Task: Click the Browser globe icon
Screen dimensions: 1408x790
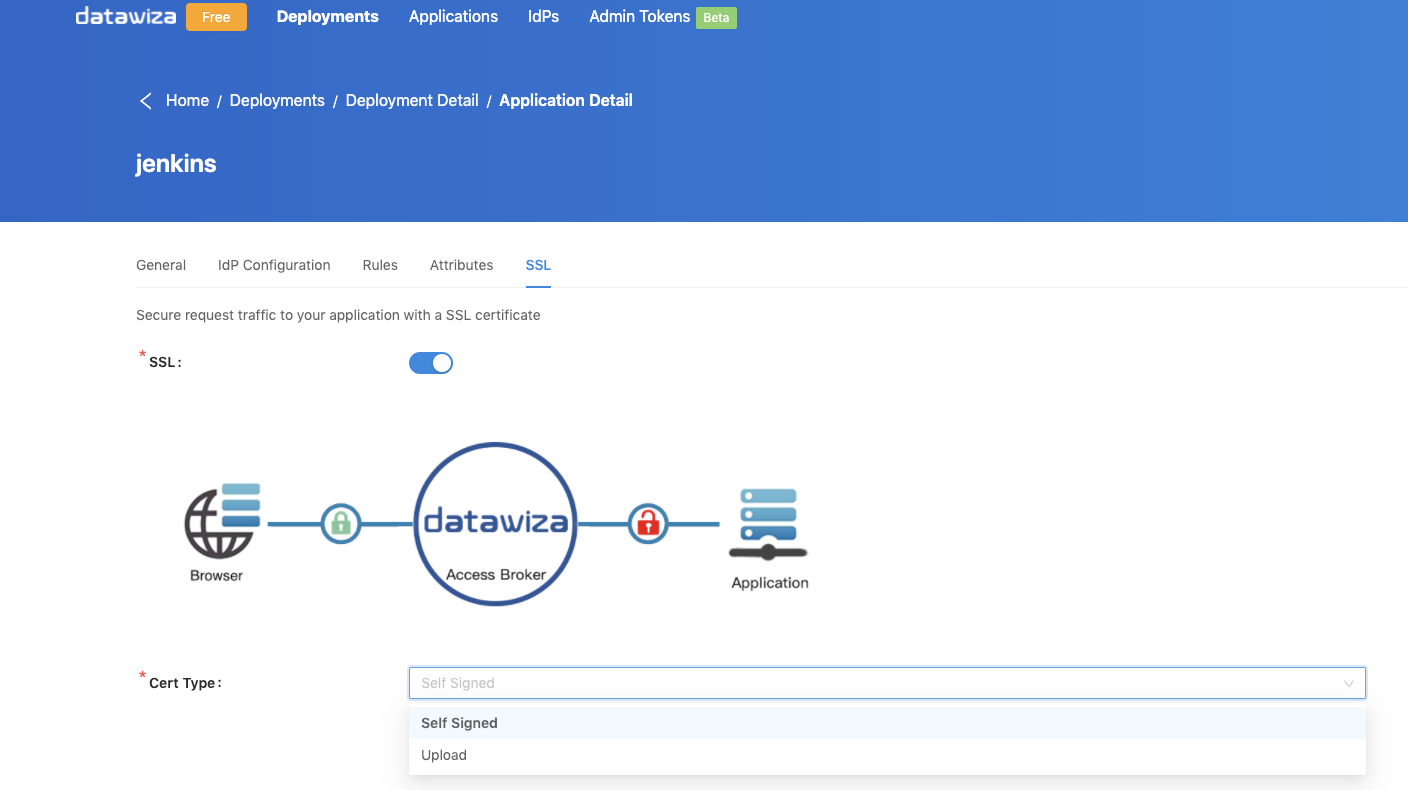Action: coord(222,521)
